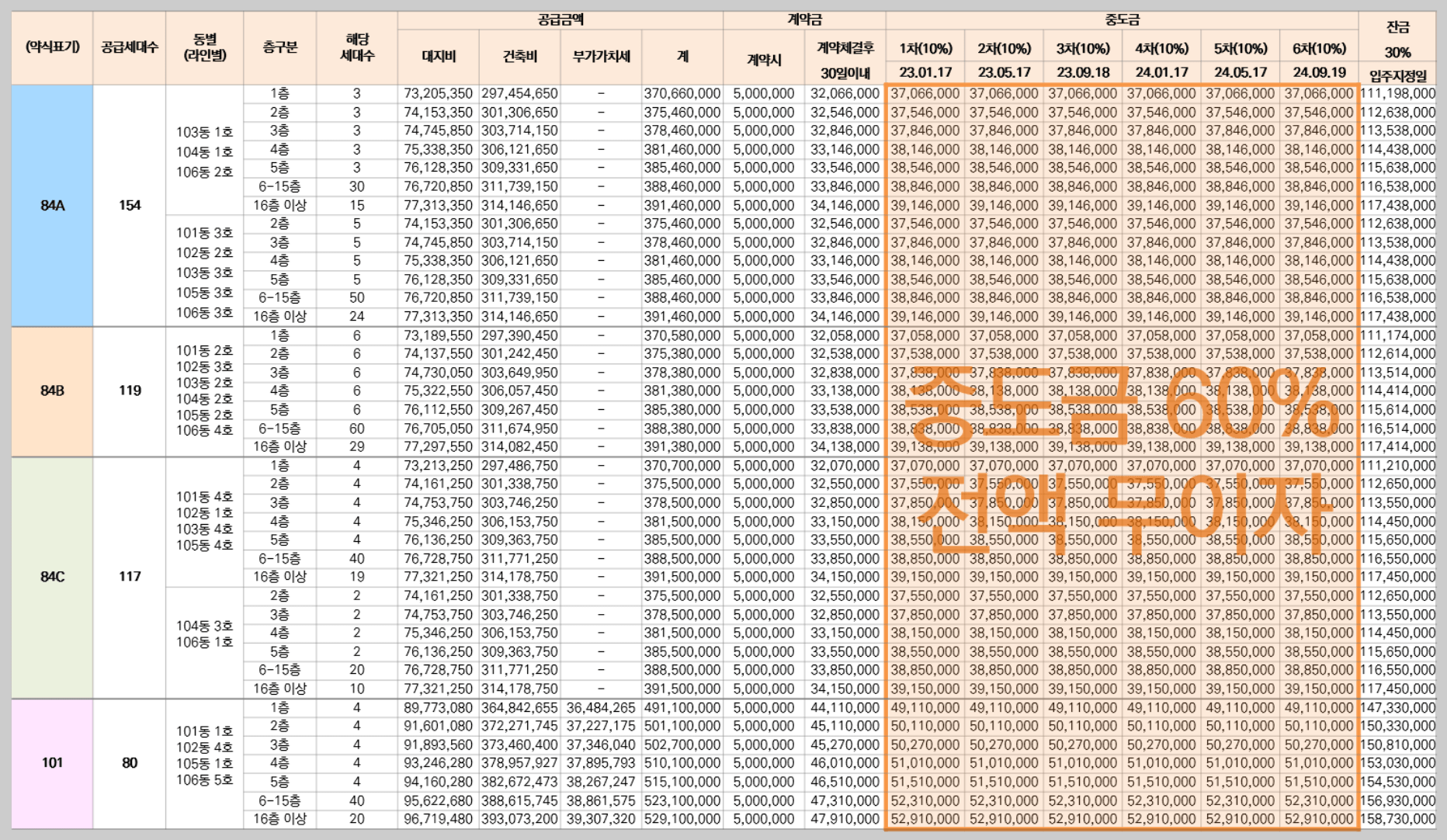Click the 370,580,000 total cell

[682, 336]
